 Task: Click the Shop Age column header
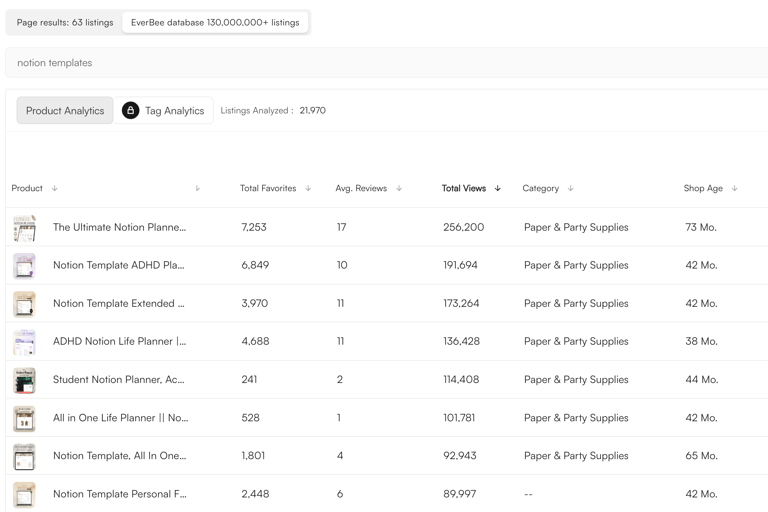[703, 188]
